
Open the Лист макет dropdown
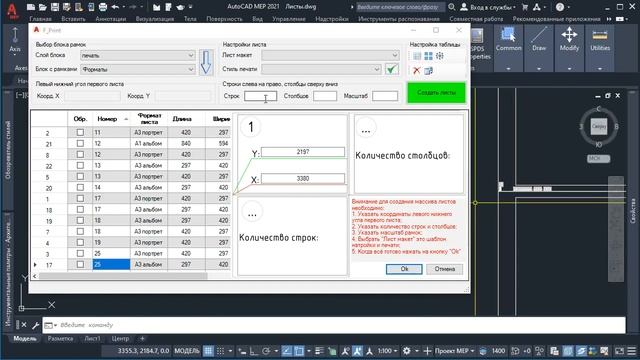pos(330,55)
